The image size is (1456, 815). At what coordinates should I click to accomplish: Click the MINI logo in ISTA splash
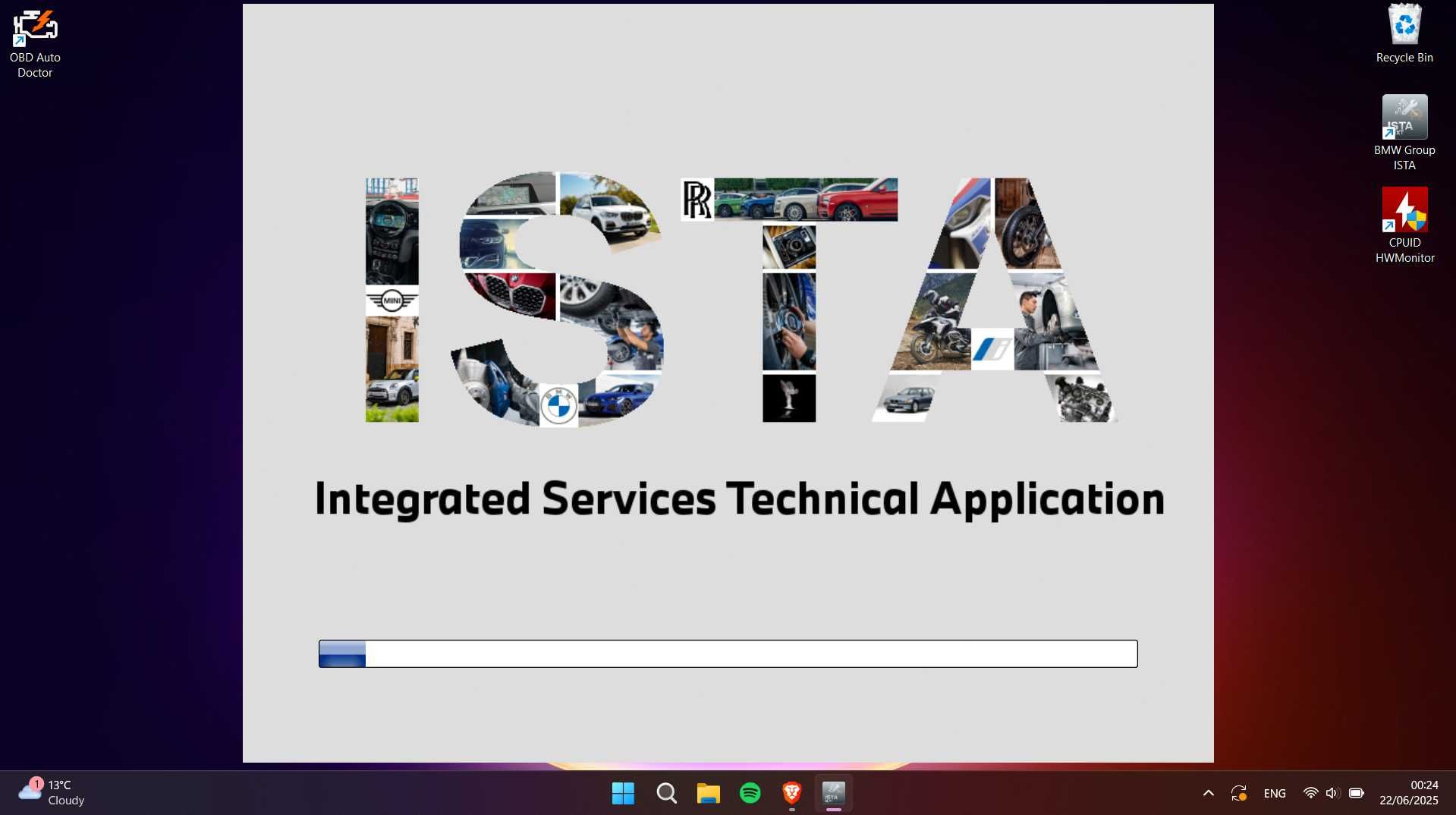coord(392,301)
